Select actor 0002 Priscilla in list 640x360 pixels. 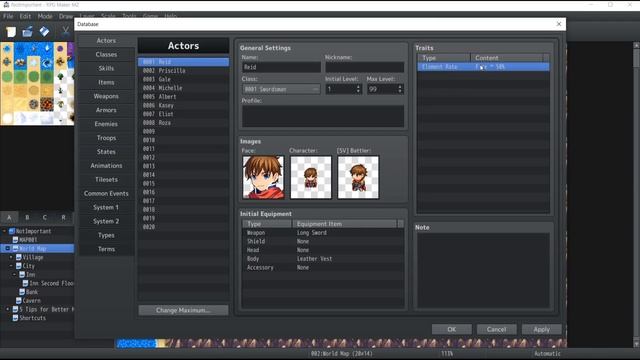[x=183, y=71]
